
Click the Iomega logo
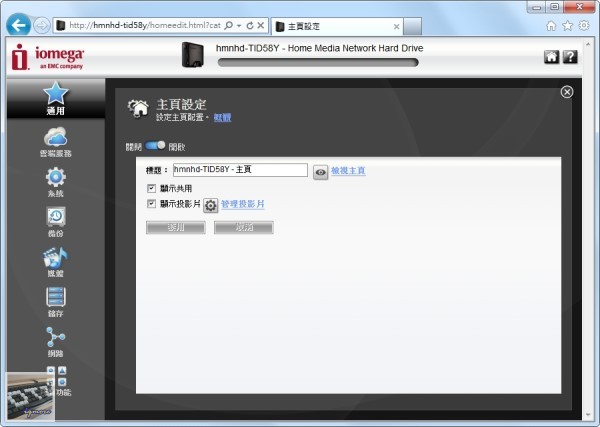47,57
